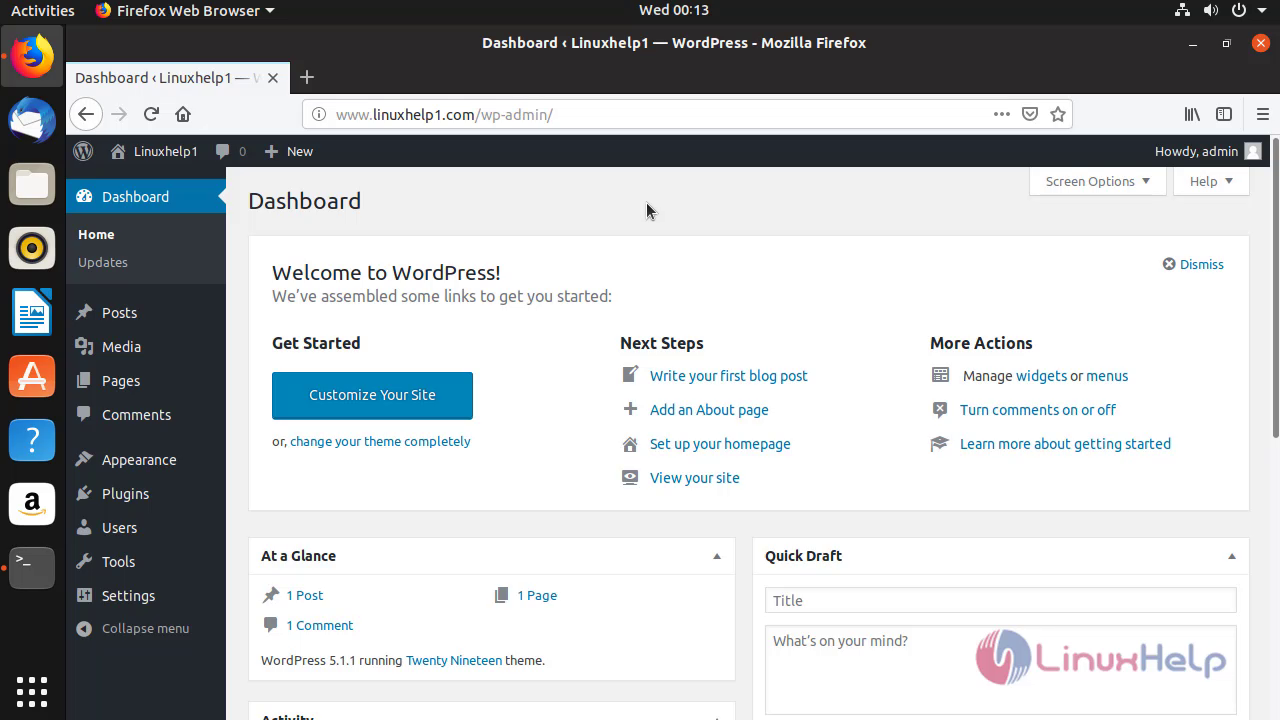Open Twenty Nineteen theme link

pyautogui.click(x=454, y=660)
